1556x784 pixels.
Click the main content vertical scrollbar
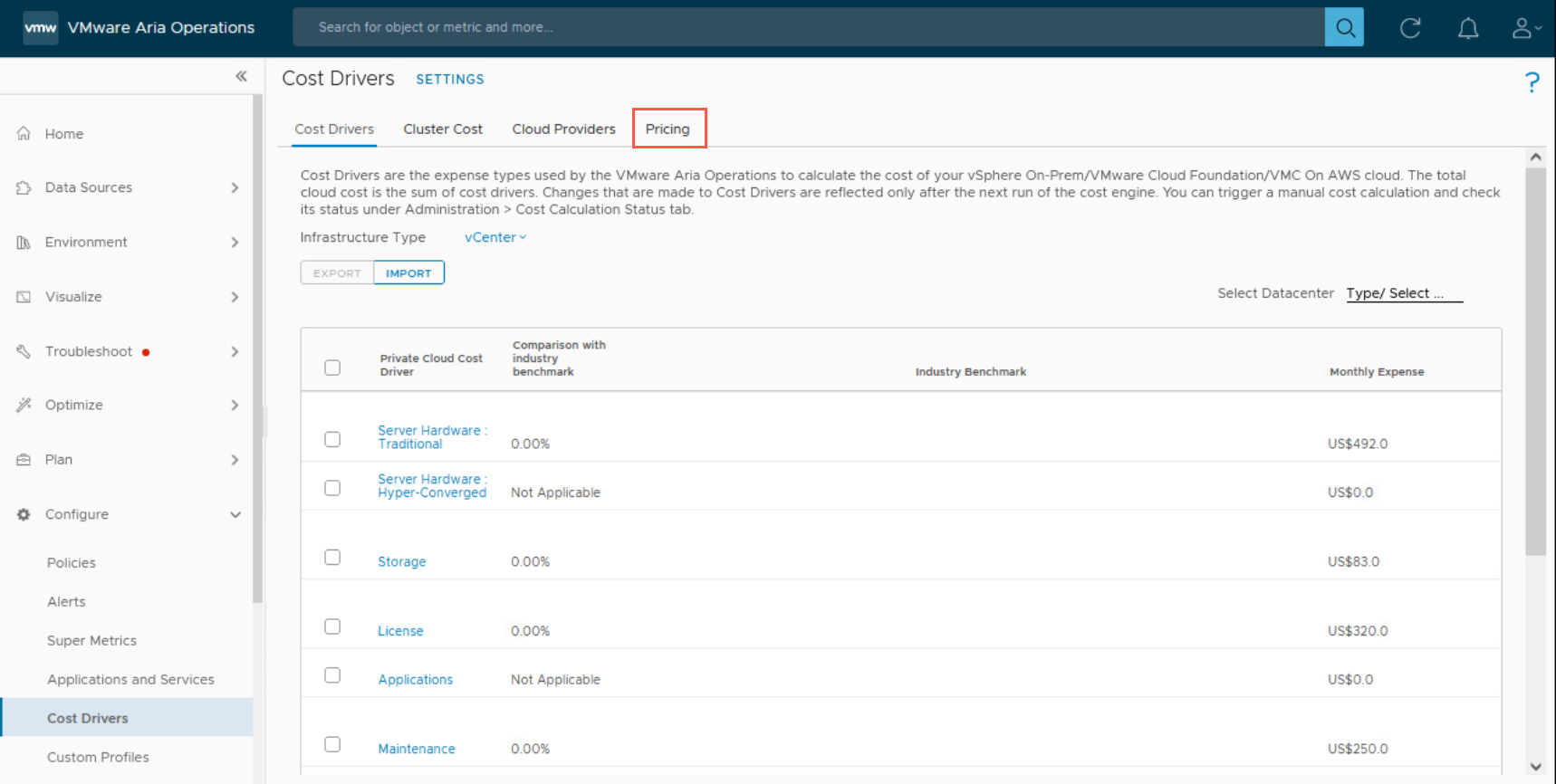[x=1535, y=362]
